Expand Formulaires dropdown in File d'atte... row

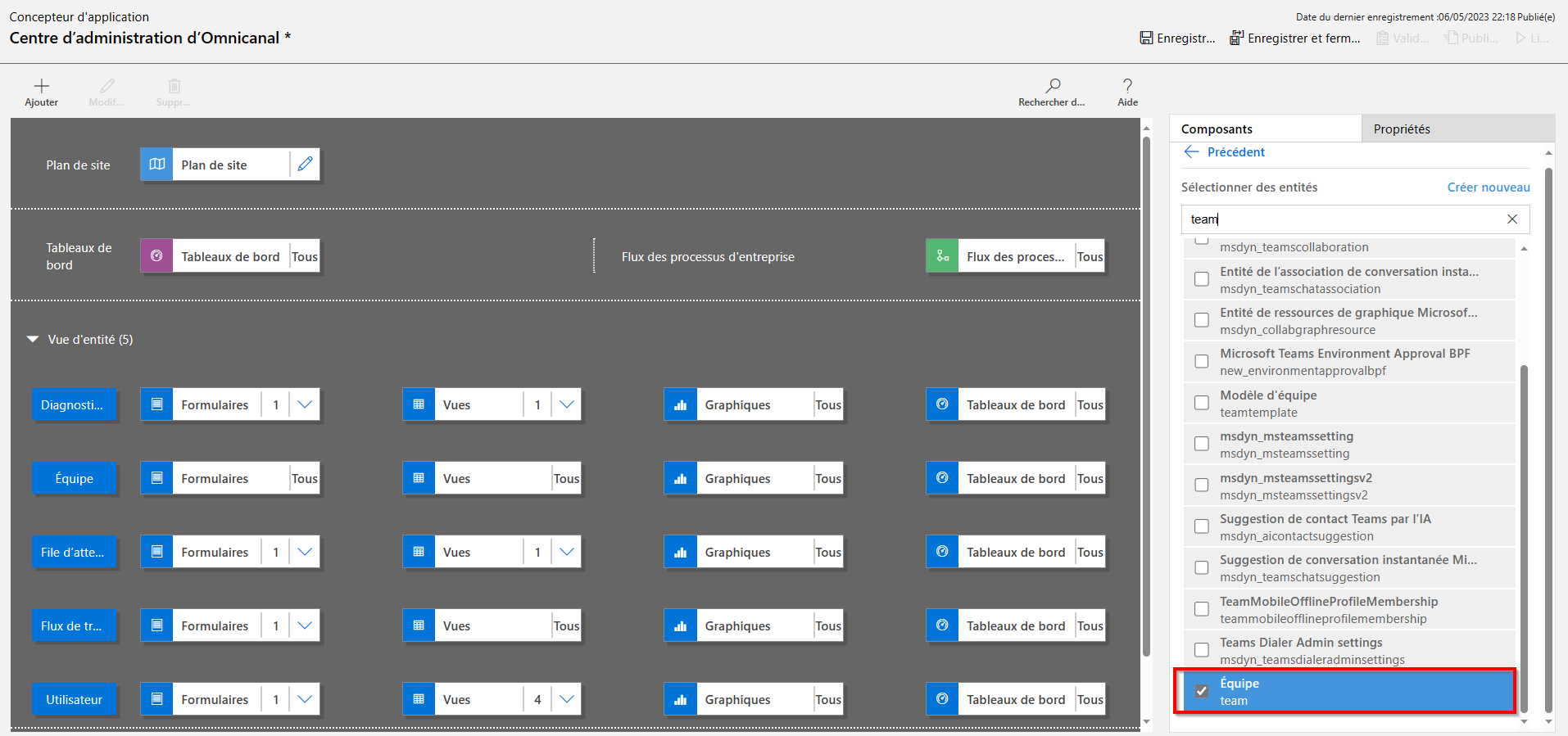point(305,552)
